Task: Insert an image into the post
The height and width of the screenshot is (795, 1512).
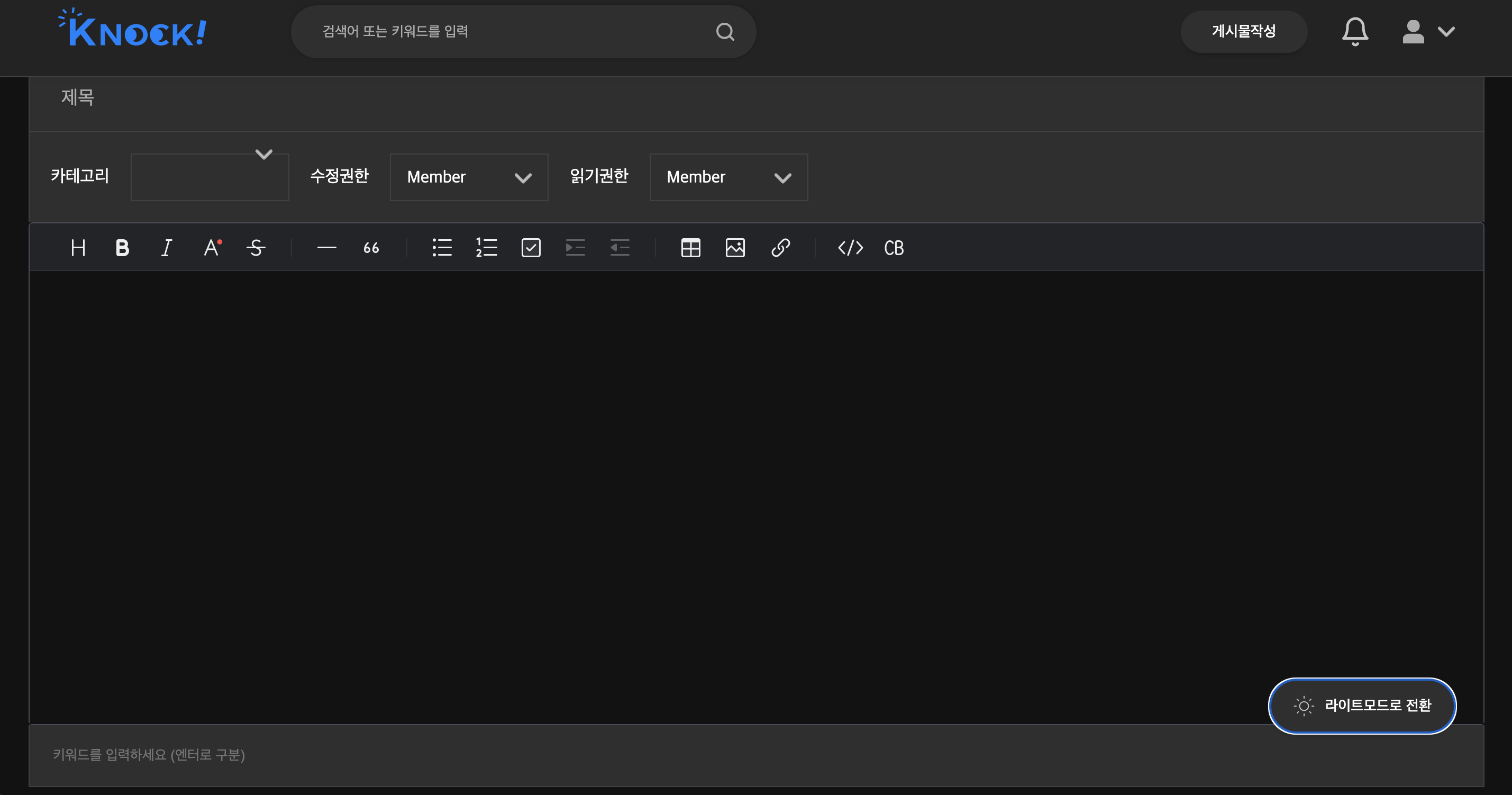Action: tap(735, 248)
